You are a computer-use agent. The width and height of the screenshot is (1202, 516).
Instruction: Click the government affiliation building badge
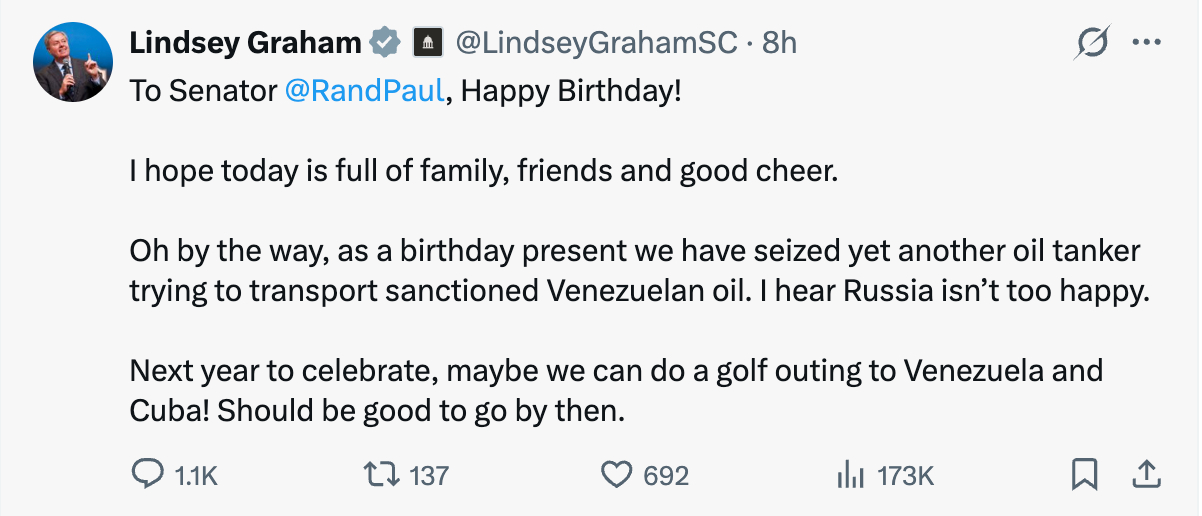point(427,43)
